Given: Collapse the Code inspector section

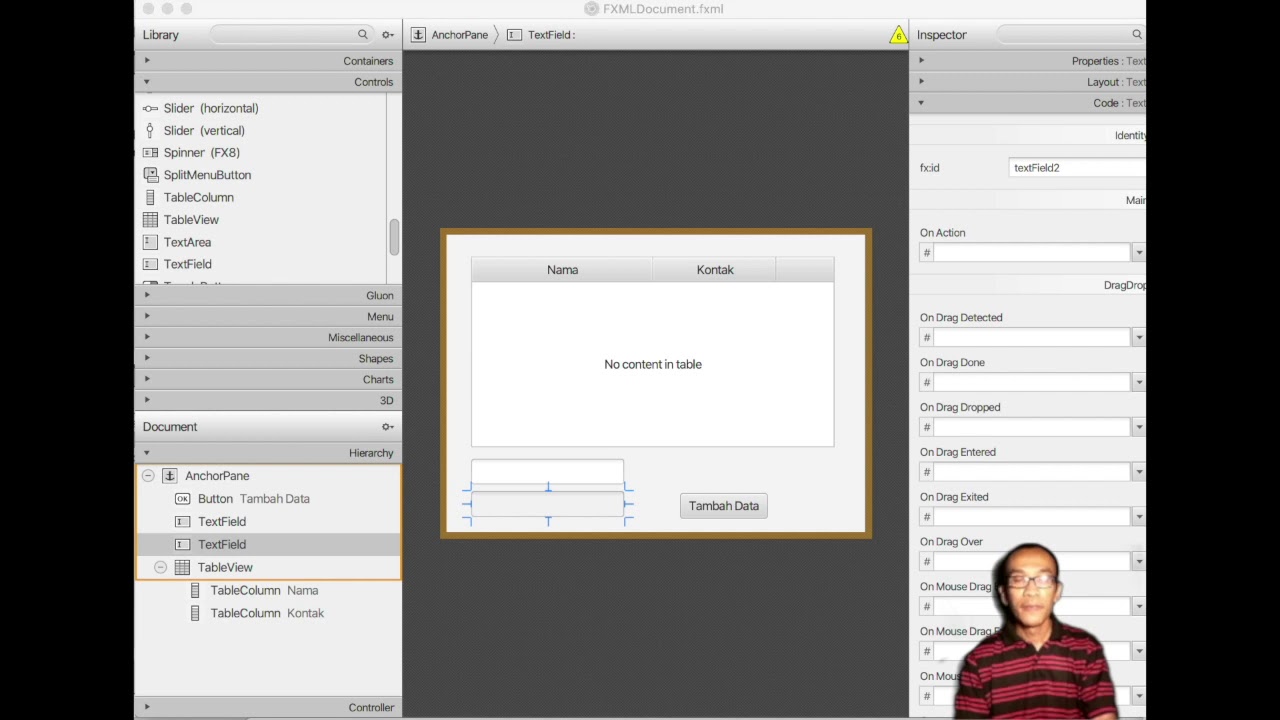Looking at the screenshot, I should click(921, 103).
